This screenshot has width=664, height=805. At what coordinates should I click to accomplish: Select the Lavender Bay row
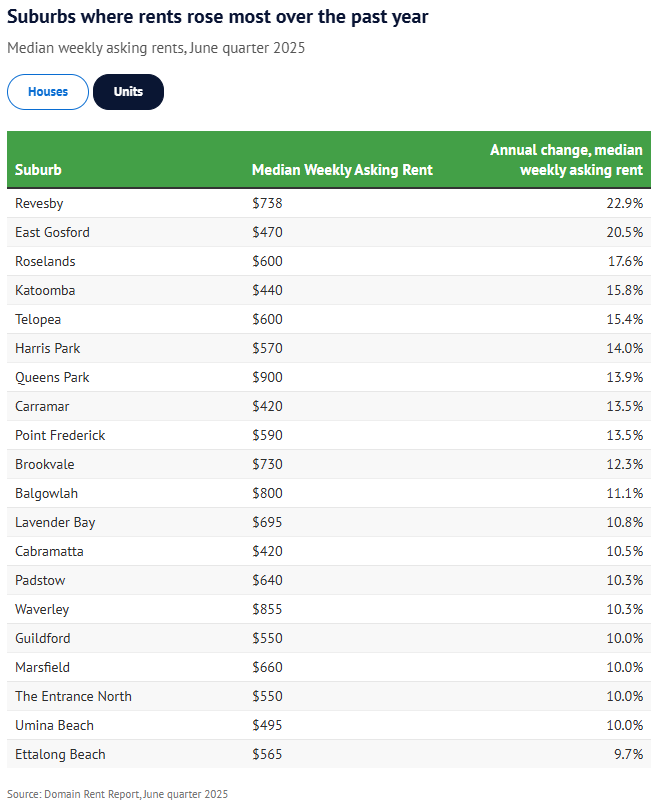[329, 522]
